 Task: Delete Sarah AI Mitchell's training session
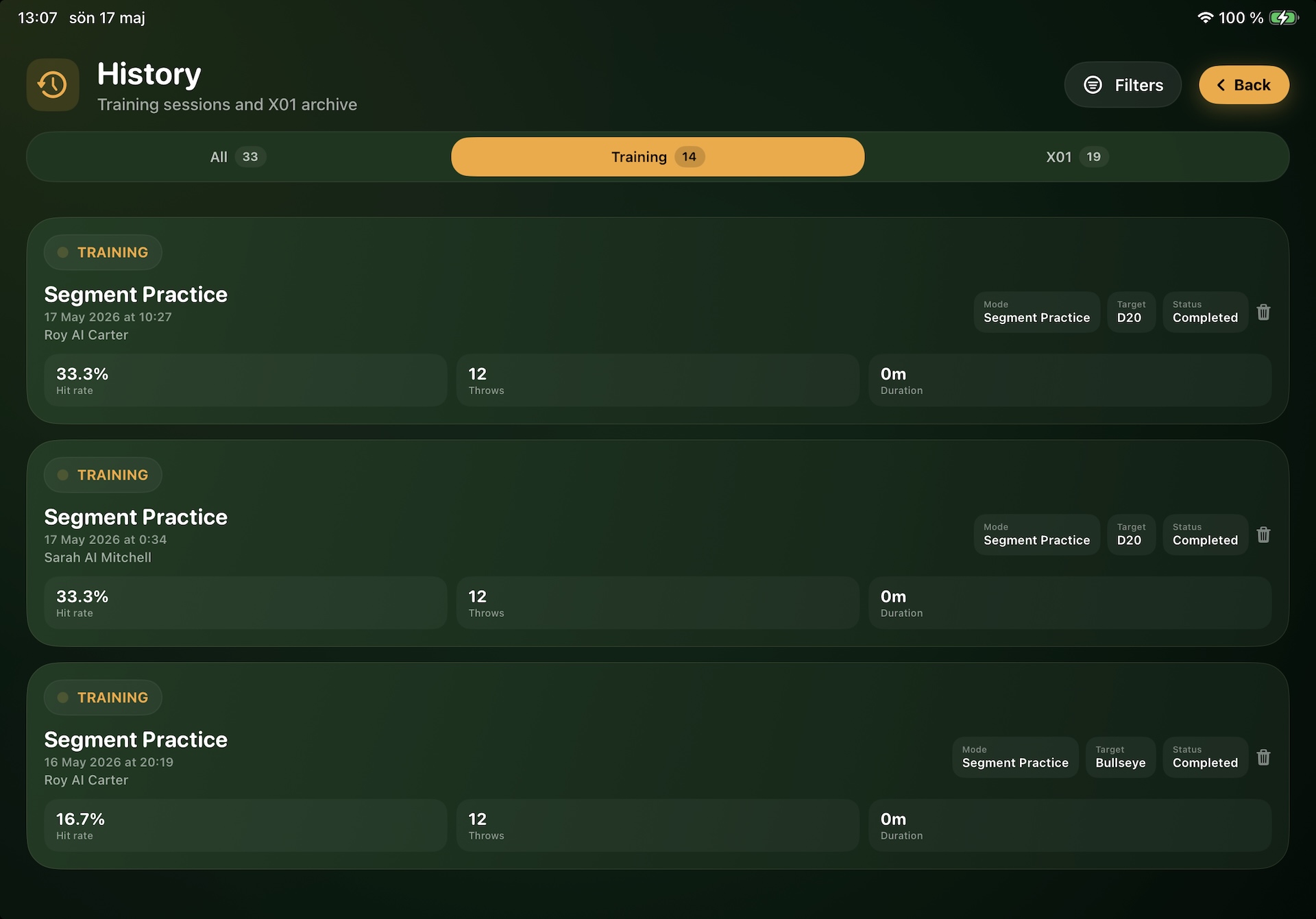(x=1263, y=535)
